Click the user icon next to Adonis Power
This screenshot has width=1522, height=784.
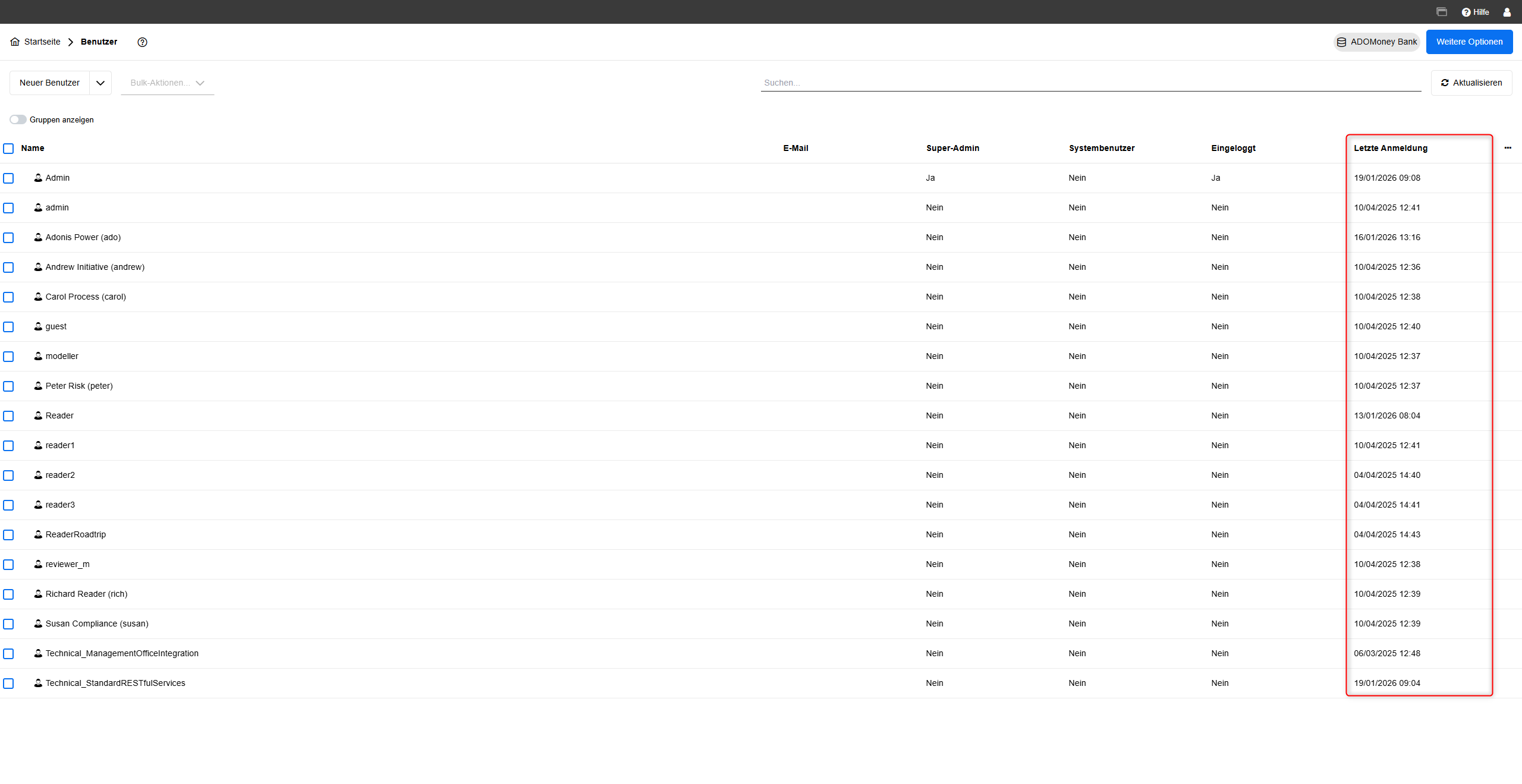point(38,237)
